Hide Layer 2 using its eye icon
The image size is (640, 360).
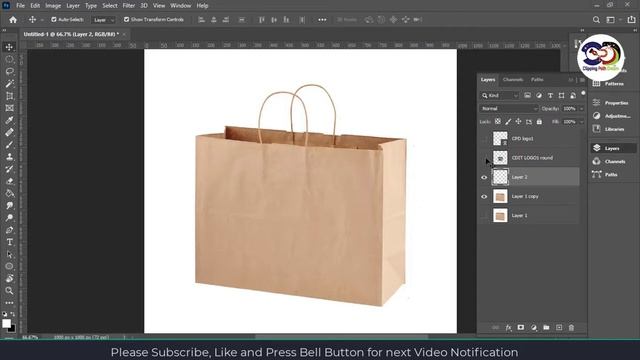[x=484, y=177]
